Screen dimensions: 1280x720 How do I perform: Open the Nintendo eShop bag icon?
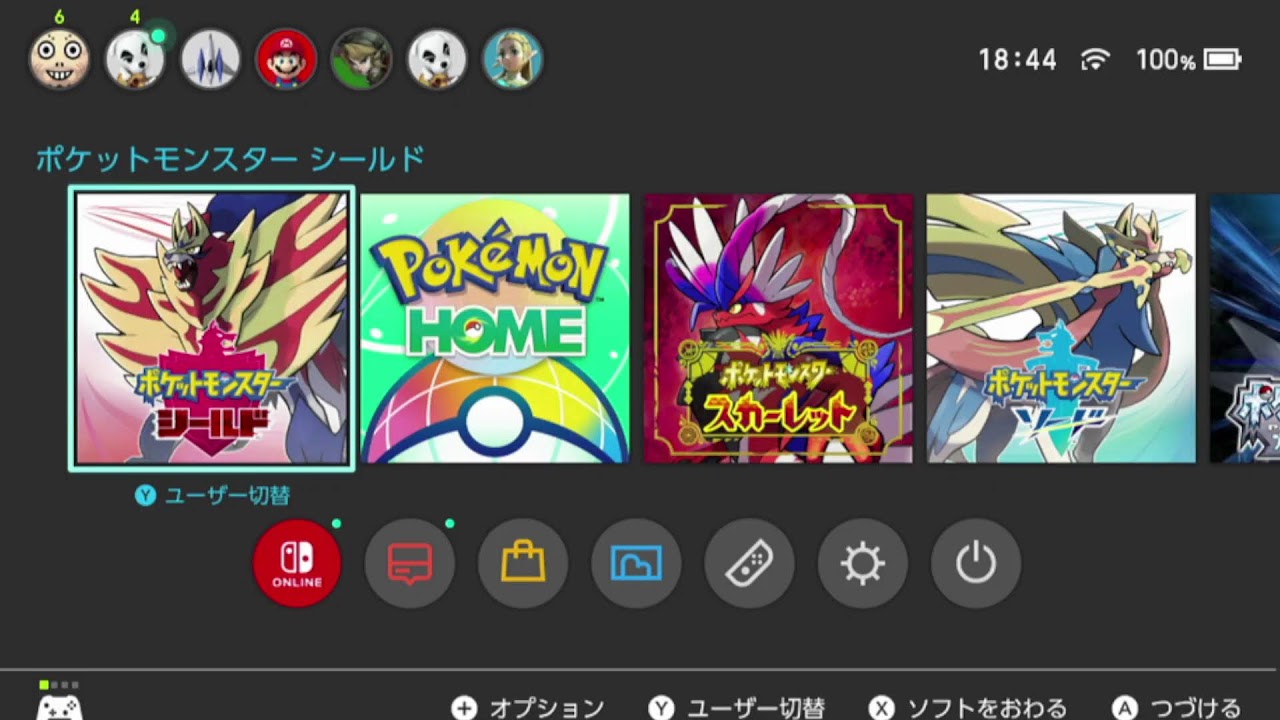523,563
